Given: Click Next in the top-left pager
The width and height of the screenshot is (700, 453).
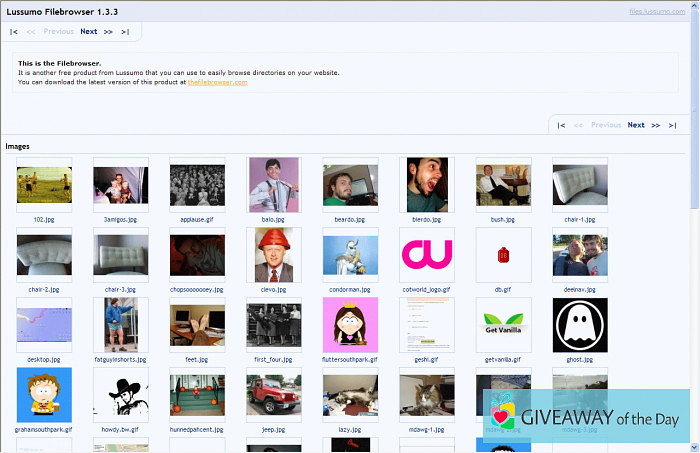Looking at the screenshot, I should [89, 32].
